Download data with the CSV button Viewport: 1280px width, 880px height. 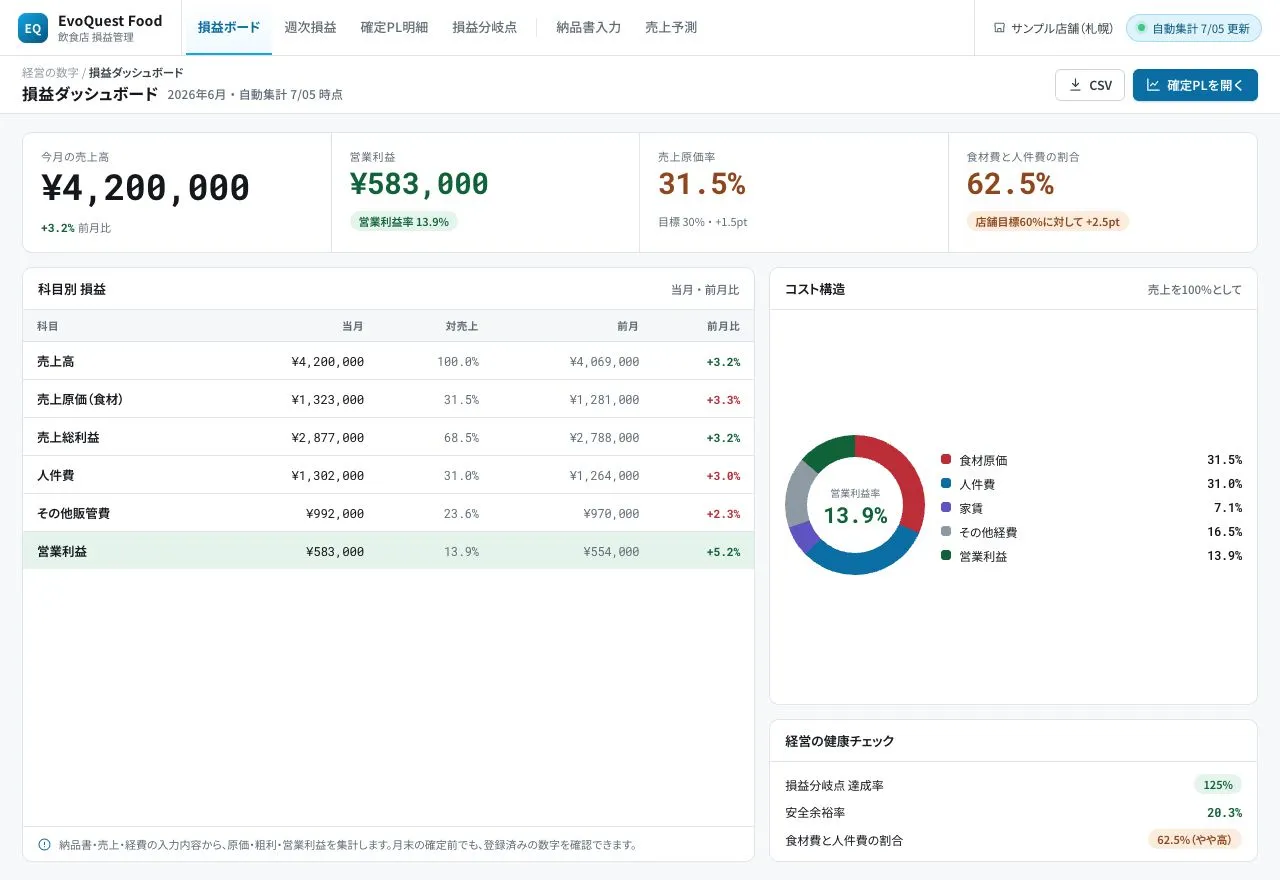(1090, 85)
